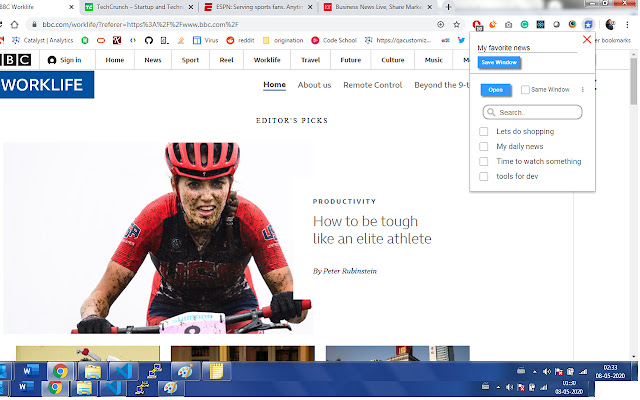Open the popup's three-dot options menu
Viewport: 640px width, 400px height.
tap(582, 90)
